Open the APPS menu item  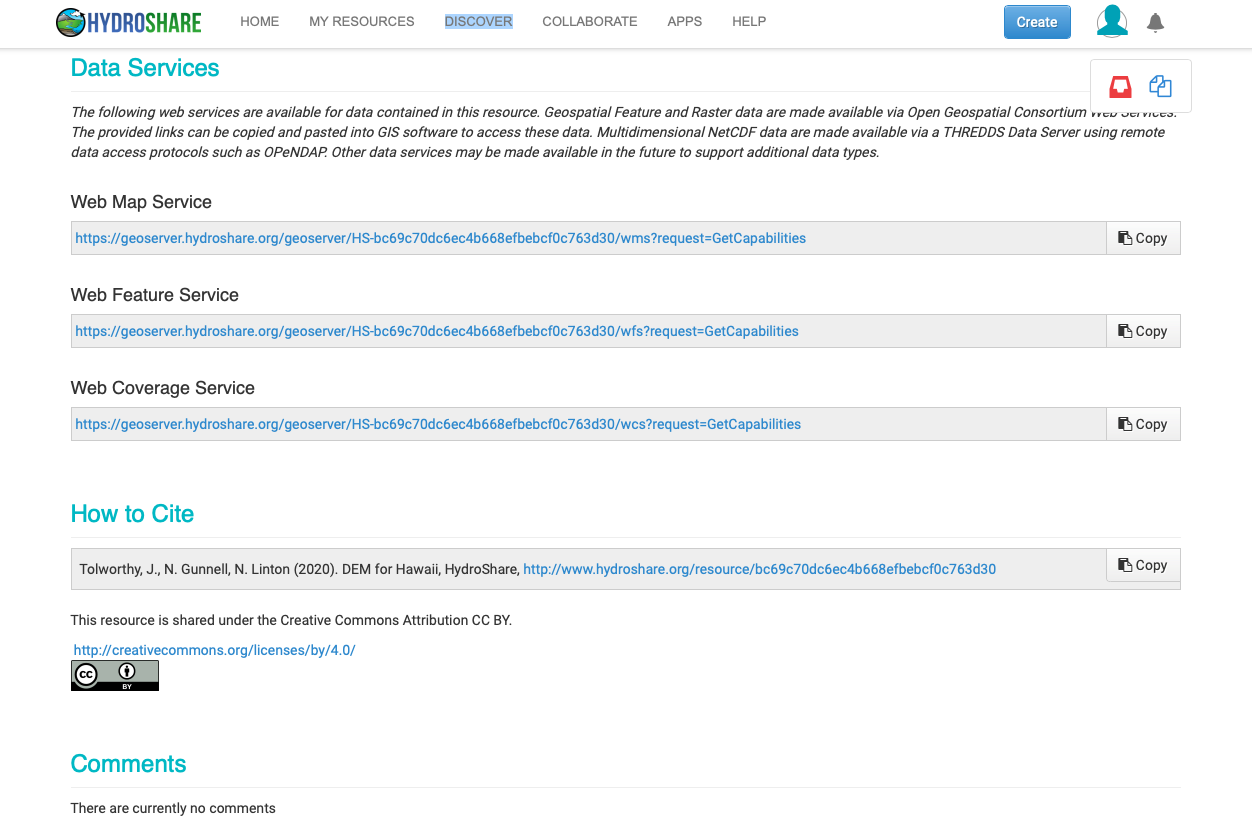click(x=685, y=21)
